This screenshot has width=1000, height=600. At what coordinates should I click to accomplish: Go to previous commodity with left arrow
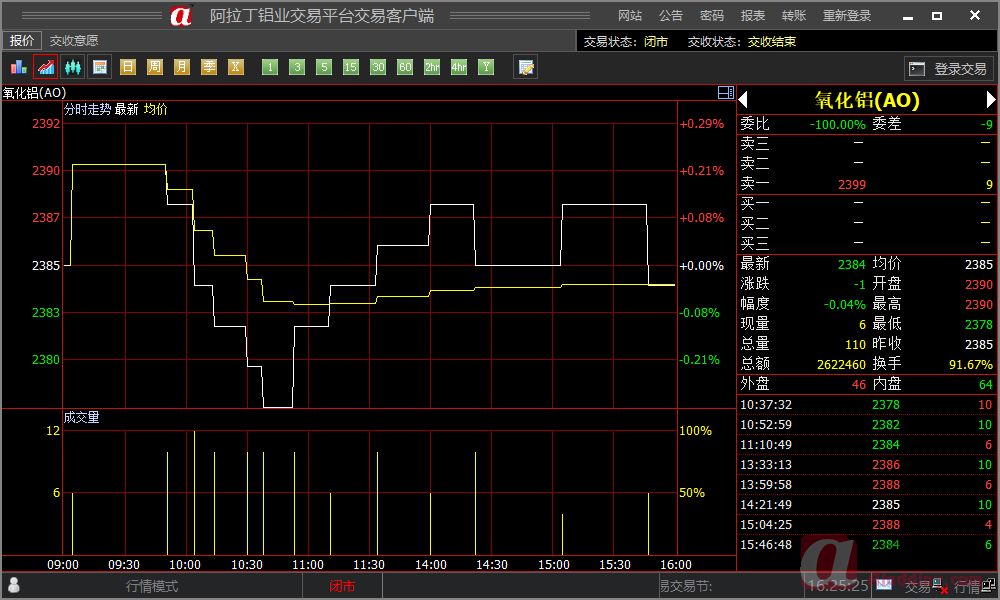click(x=742, y=99)
